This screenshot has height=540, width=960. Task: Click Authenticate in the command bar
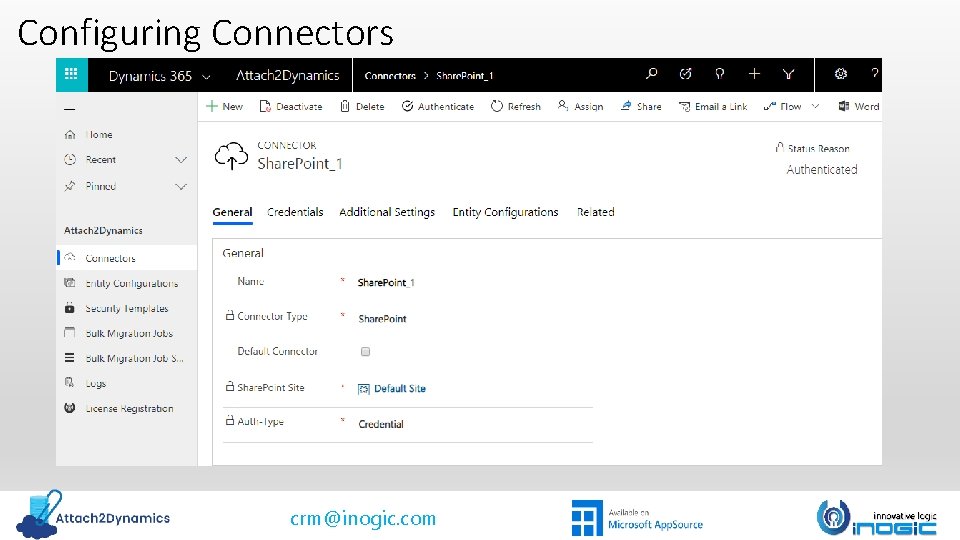pyautogui.click(x=438, y=106)
